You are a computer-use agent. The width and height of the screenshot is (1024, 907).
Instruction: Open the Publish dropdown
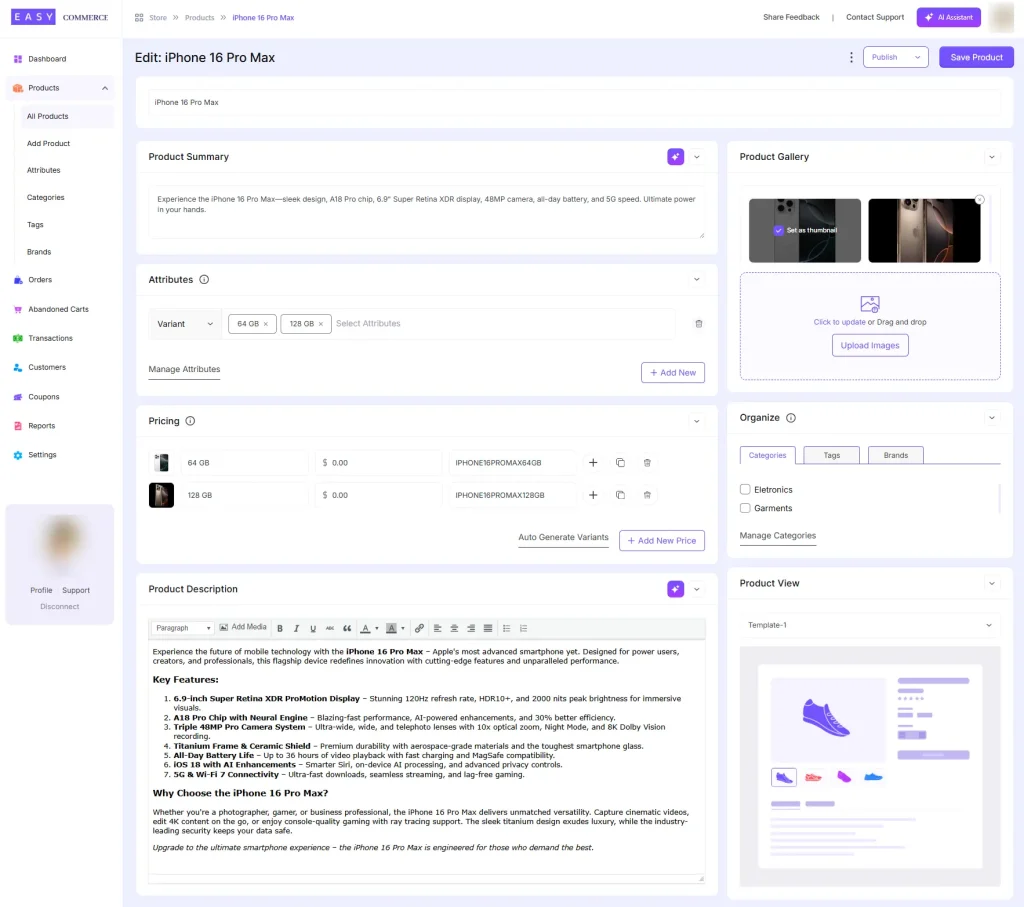pos(895,57)
